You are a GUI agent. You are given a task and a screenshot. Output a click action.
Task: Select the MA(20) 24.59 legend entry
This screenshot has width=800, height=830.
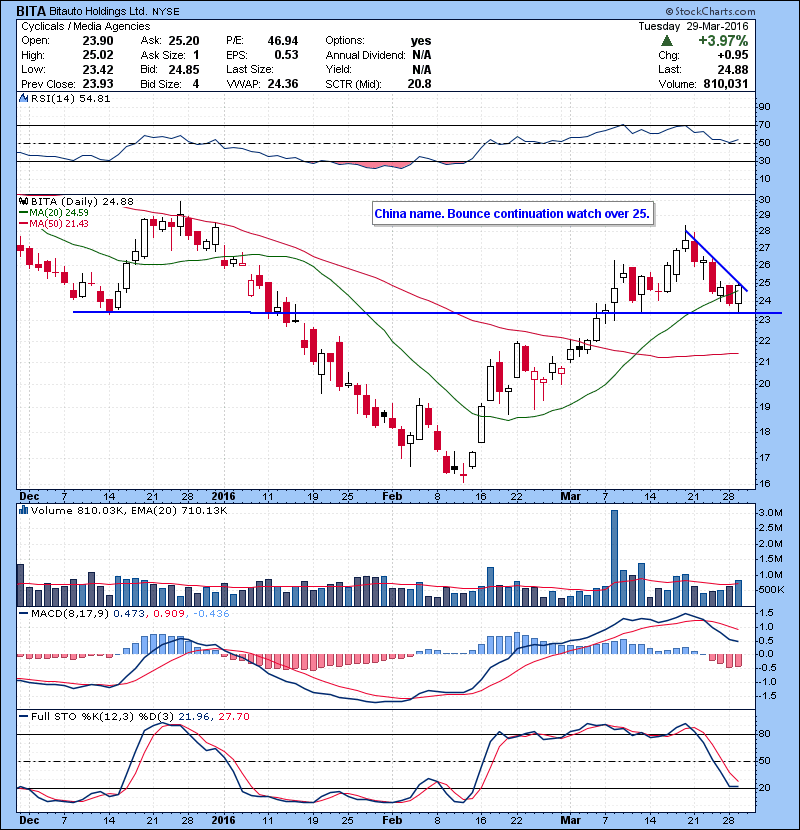(x=54, y=212)
